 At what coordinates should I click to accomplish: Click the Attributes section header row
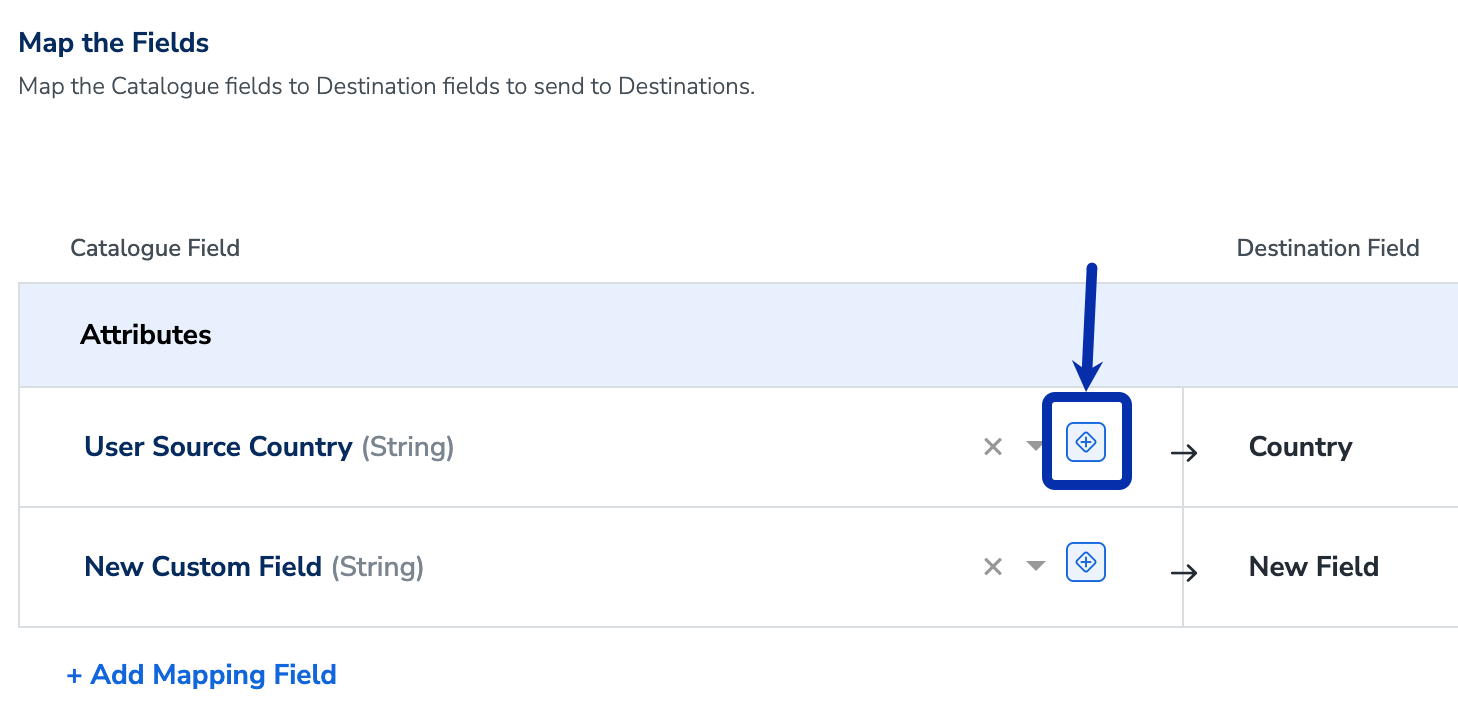click(145, 335)
